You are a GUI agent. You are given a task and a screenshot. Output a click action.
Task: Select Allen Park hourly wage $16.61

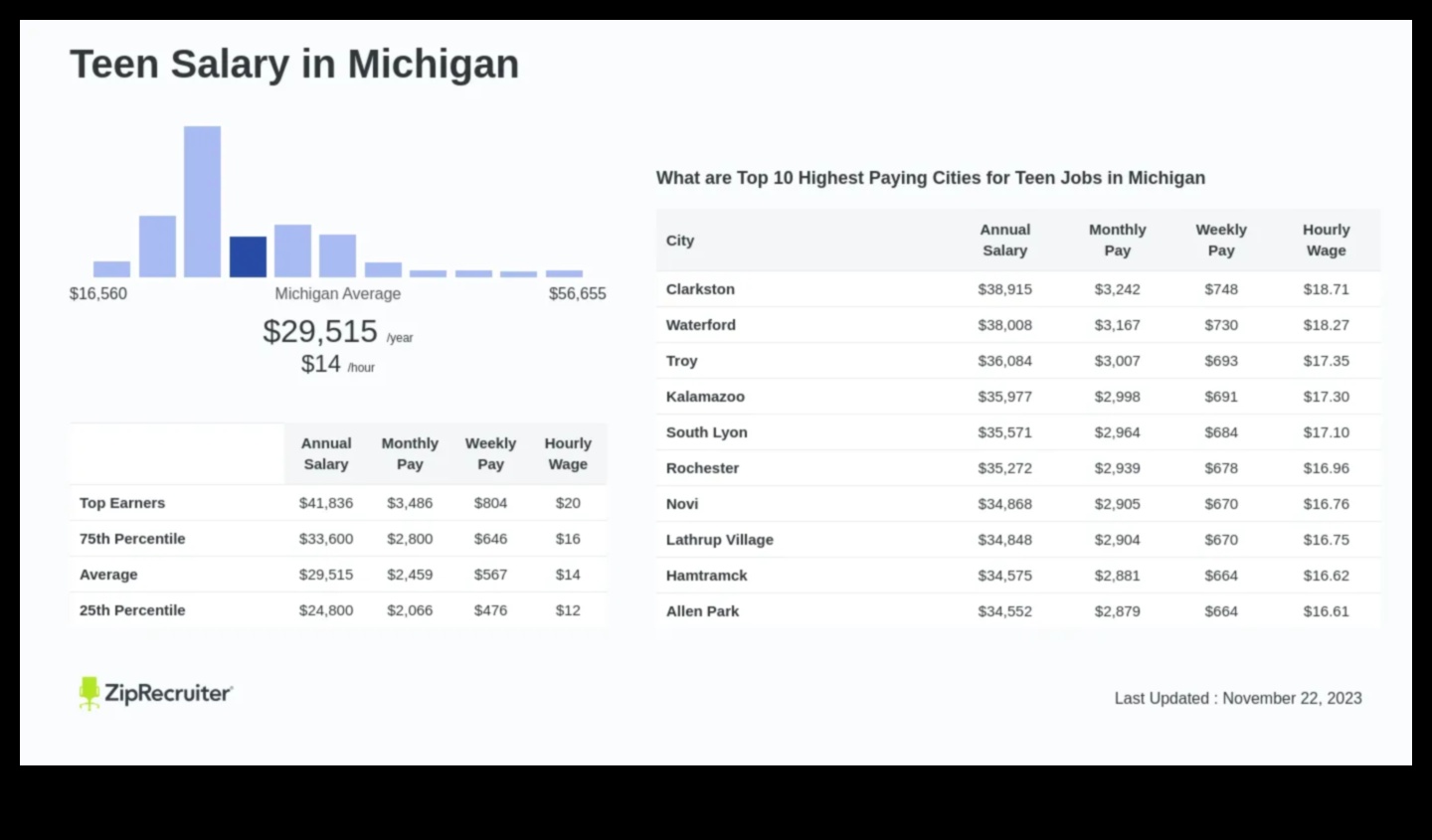[x=1327, y=611]
